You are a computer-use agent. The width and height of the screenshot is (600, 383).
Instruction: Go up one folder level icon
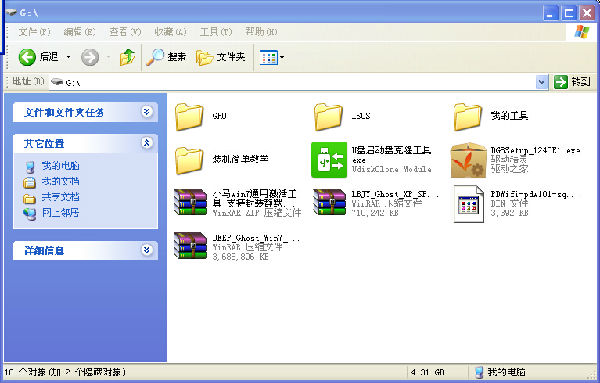point(127,57)
